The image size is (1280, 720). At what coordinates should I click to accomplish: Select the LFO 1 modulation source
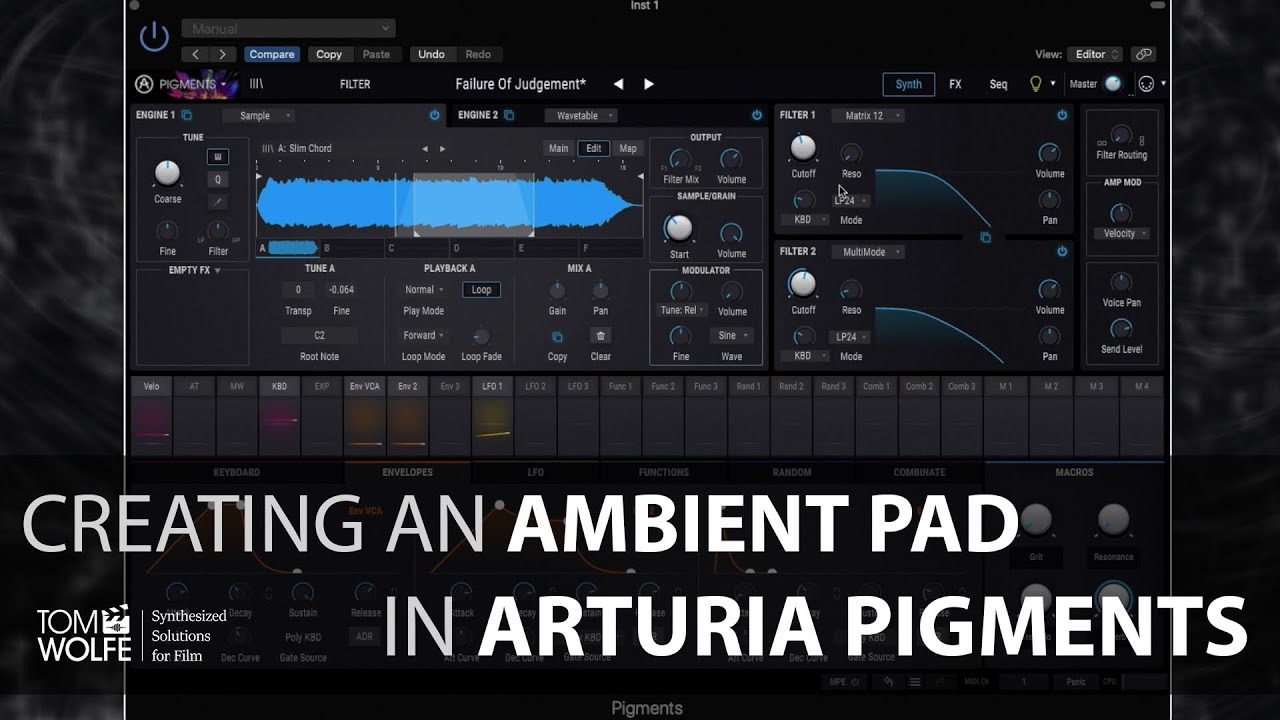[492, 415]
